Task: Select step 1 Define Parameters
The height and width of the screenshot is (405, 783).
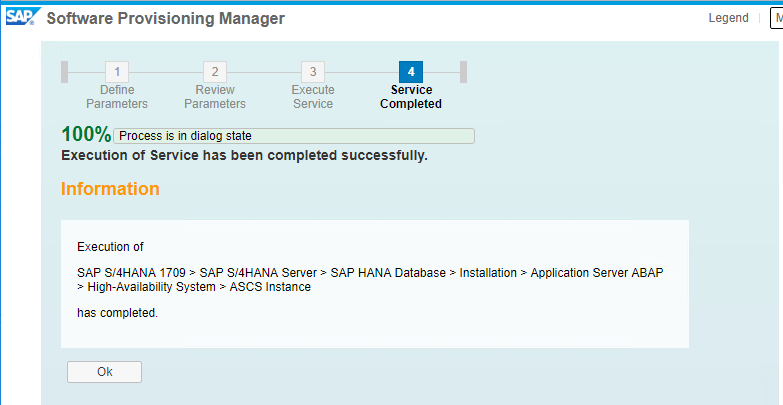Action: (117, 85)
